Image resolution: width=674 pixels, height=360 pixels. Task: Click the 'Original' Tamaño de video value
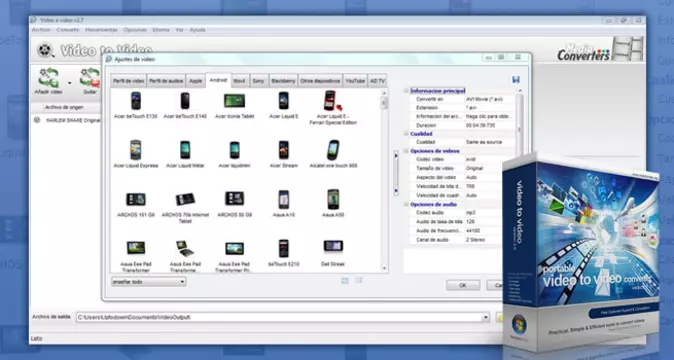click(475, 168)
